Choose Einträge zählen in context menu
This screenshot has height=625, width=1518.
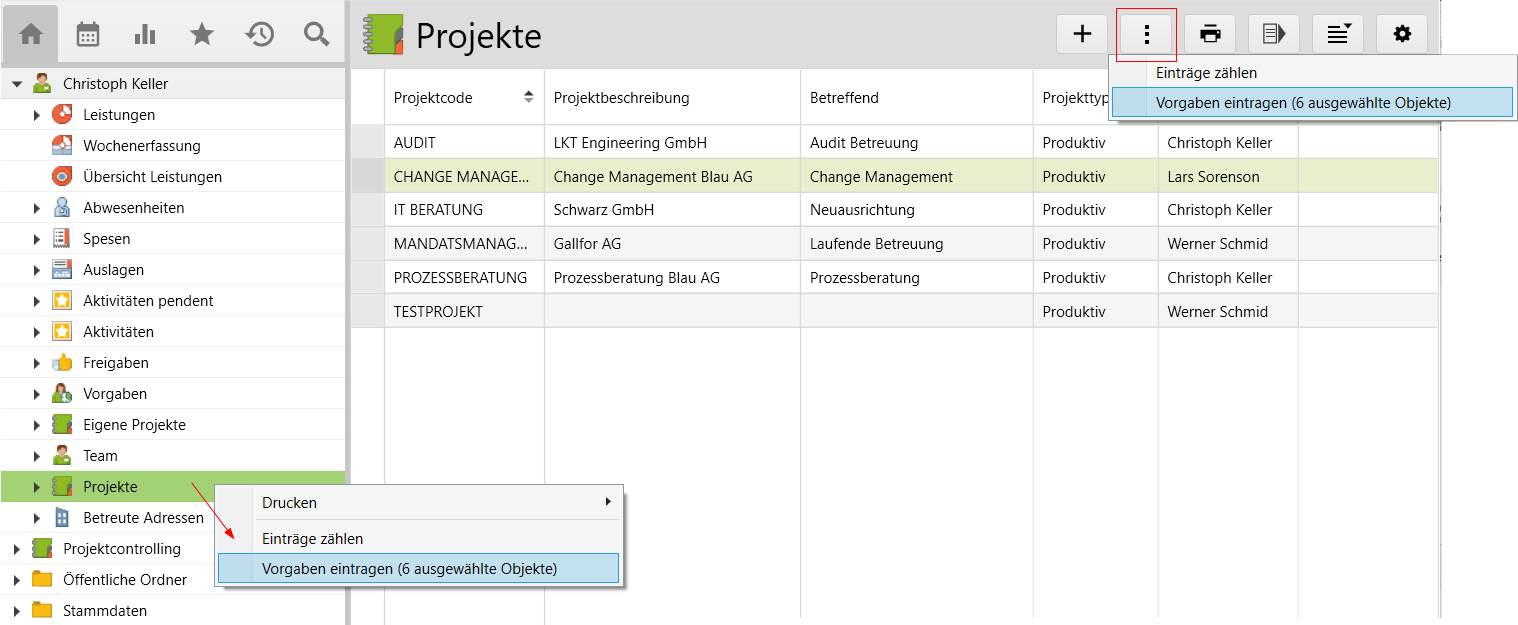point(312,539)
